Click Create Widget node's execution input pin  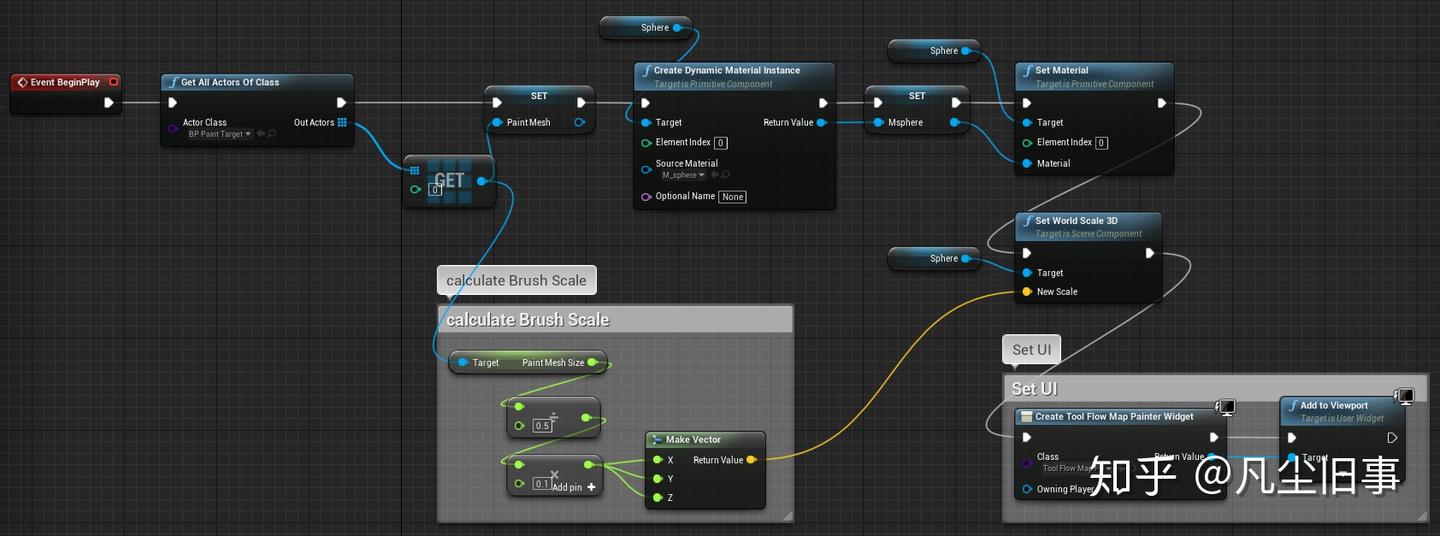[x=1027, y=437]
